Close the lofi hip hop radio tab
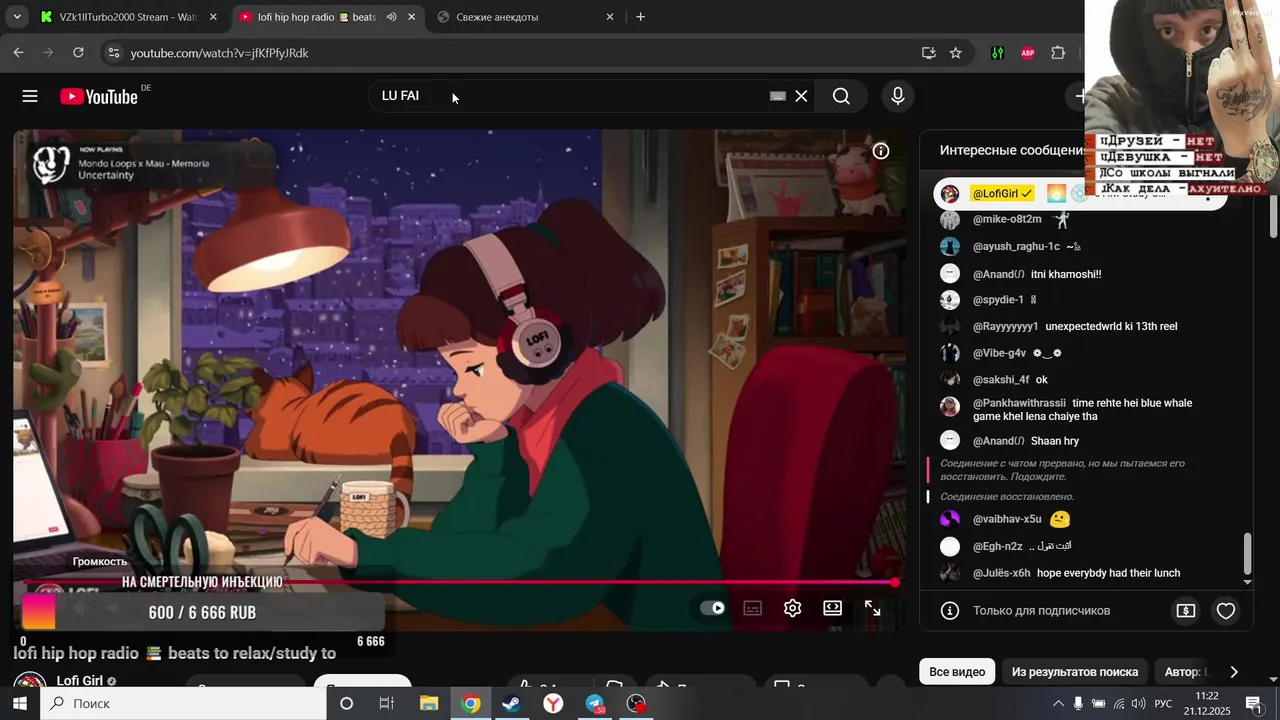The height and width of the screenshot is (720, 1280). tap(411, 17)
